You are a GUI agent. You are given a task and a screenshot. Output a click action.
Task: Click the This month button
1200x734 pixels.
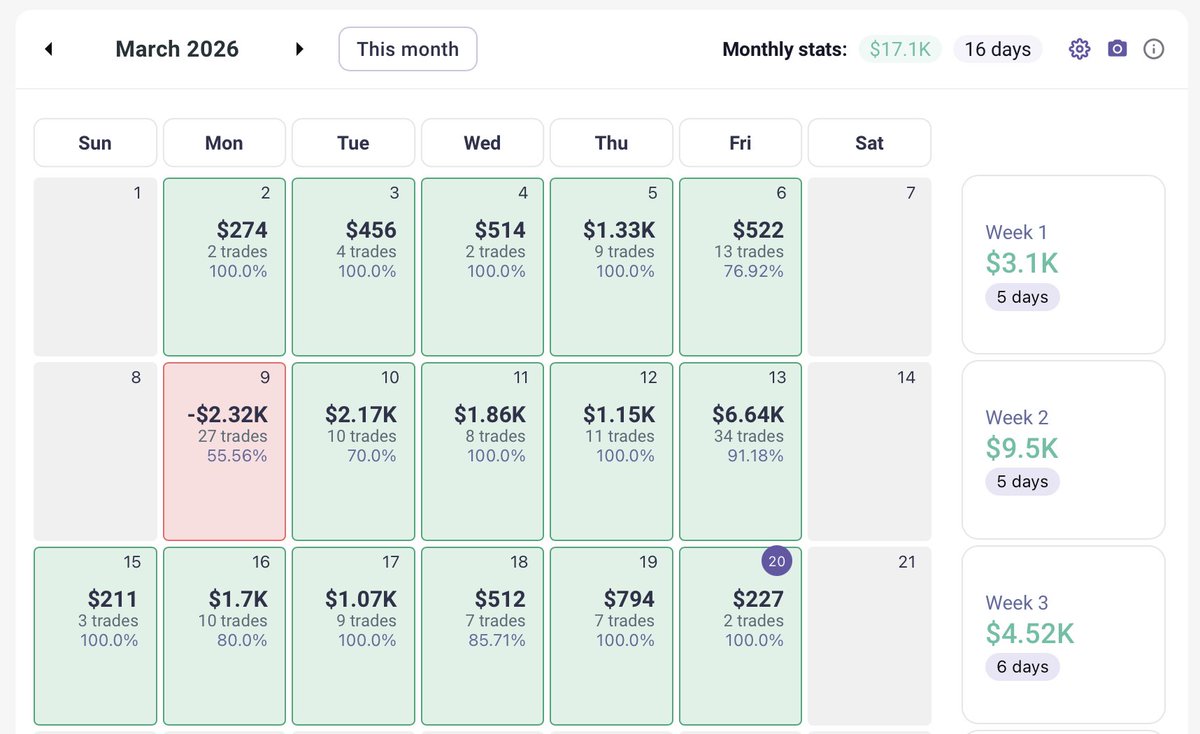tap(407, 48)
